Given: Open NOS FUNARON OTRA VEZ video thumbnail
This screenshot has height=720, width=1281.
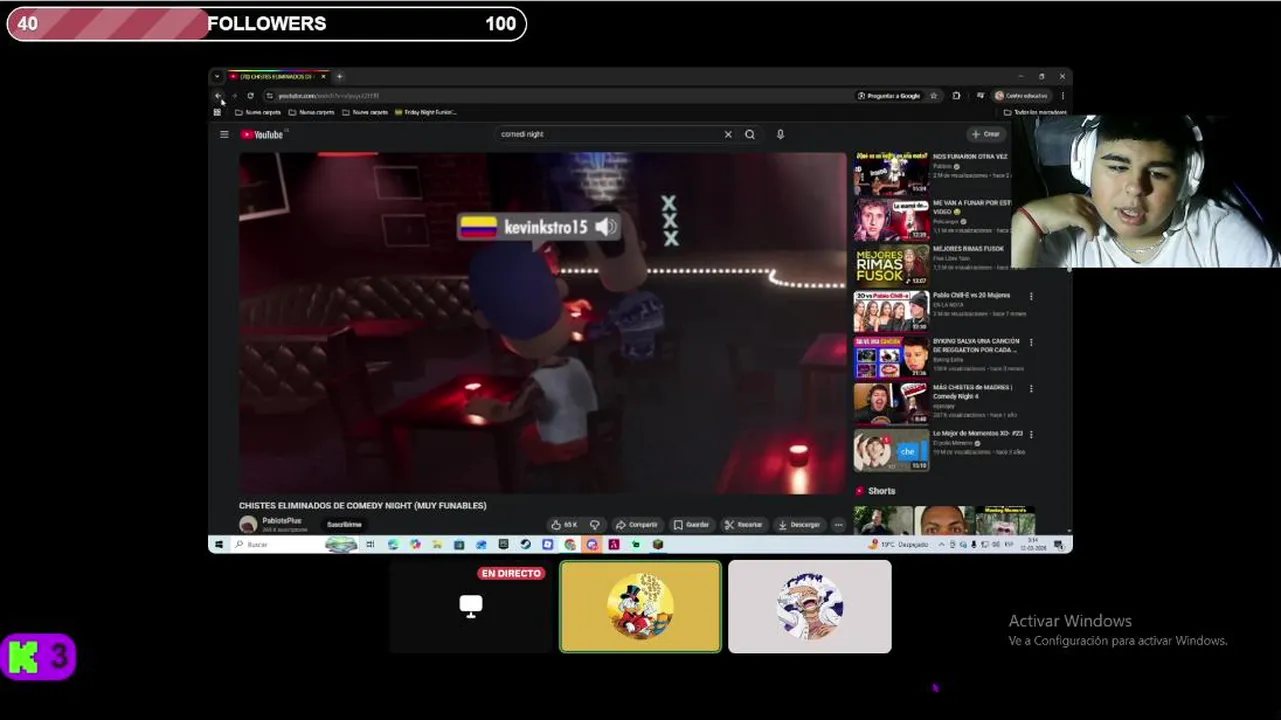Looking at the screenshot, I should point(891,174).
